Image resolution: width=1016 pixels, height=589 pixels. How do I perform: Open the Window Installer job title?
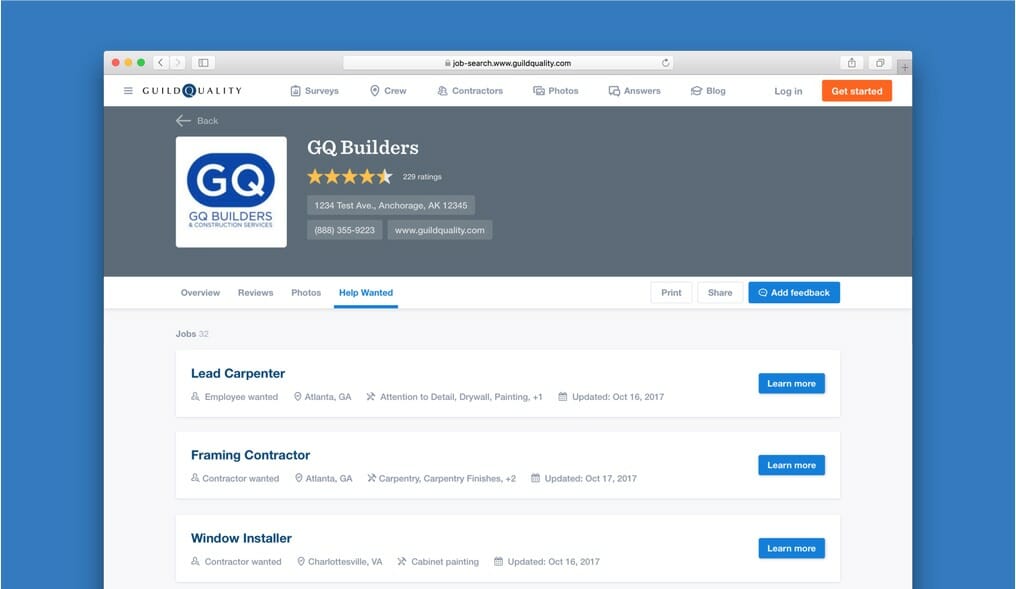[241, 538]
